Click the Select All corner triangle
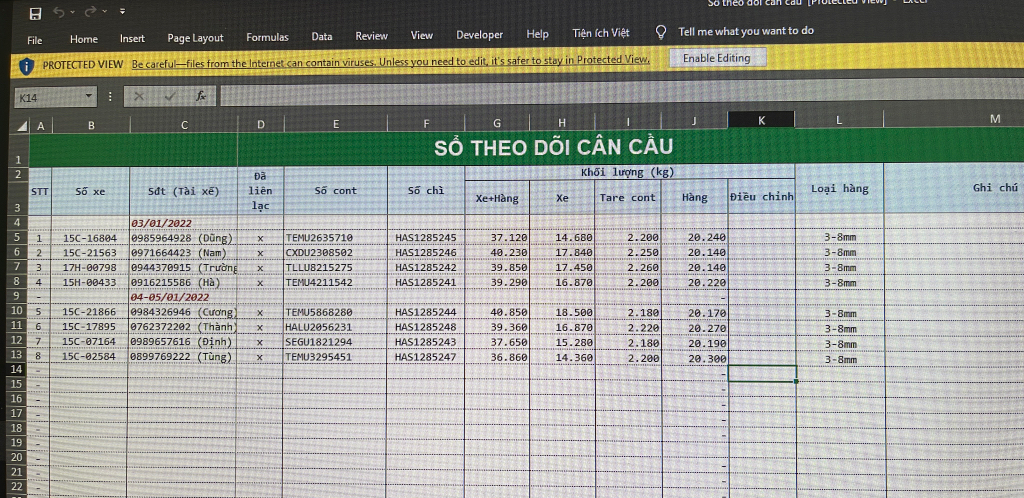The width and height of the screenshot is (1024, 498). [x=23, y=126]
